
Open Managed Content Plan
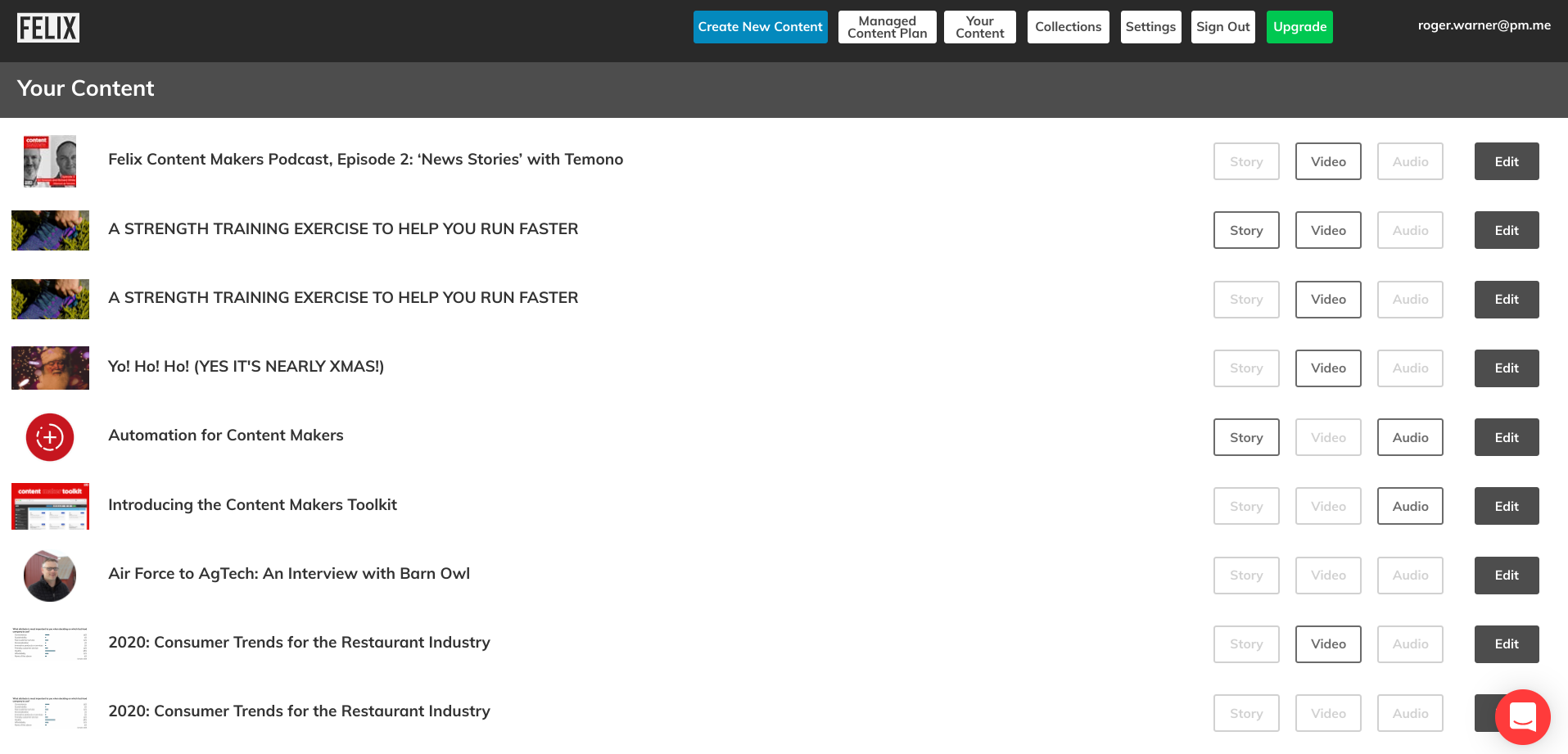(x=887, y=27)
